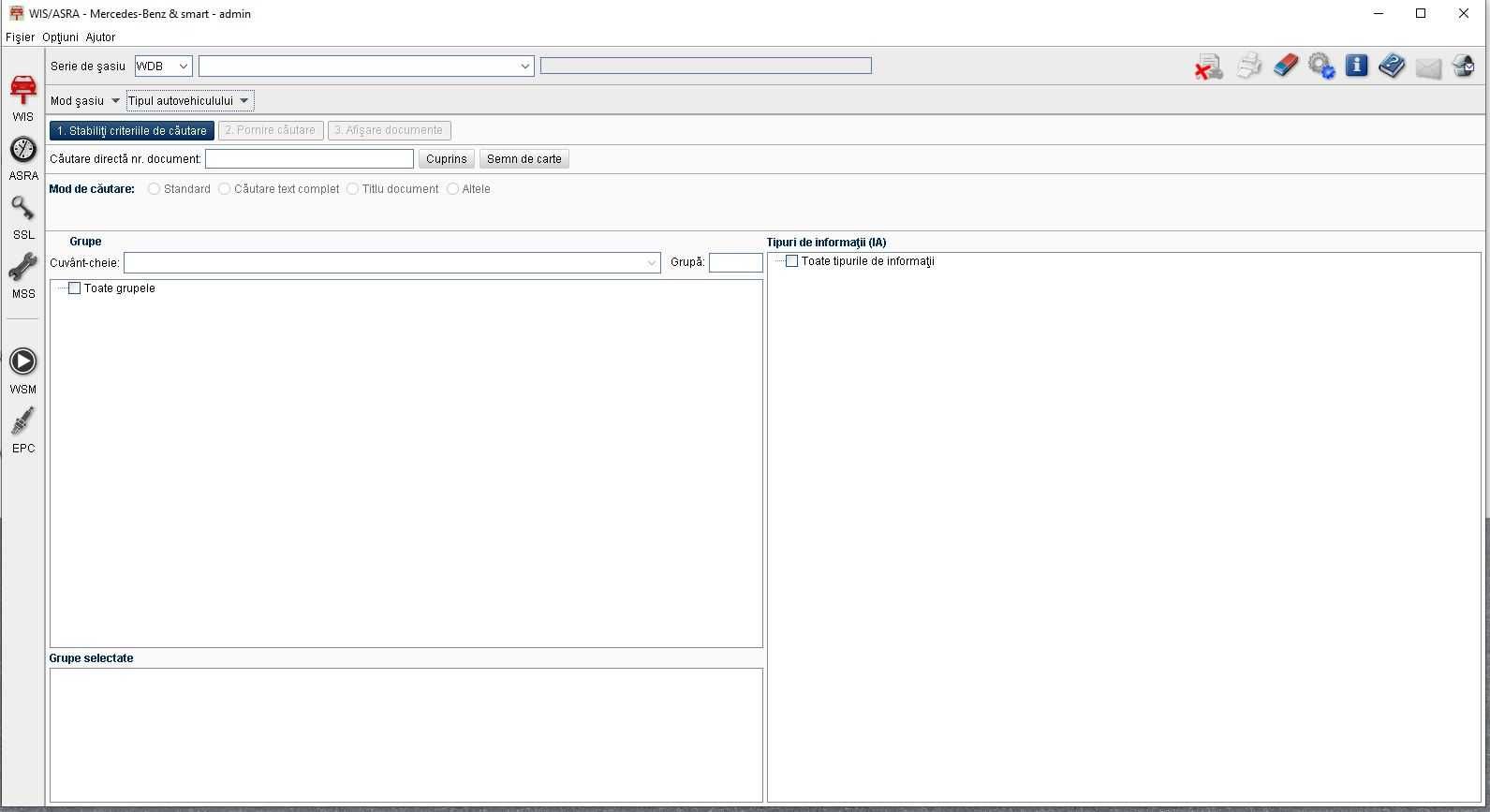Click into the Grupă input field
This screenshot has width=1490, height=812.
click(736, 263)
